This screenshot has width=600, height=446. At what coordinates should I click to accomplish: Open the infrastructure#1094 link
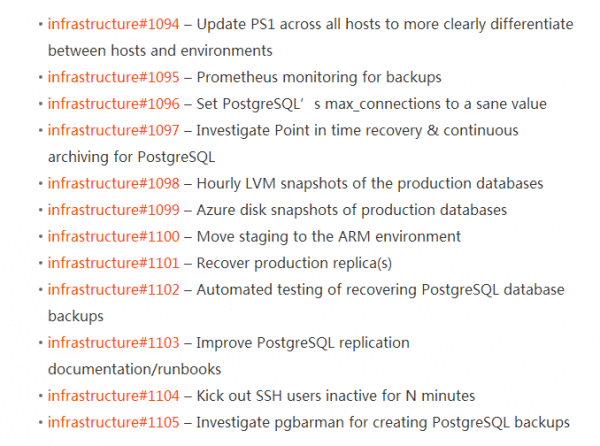click(x=113, y=23)
